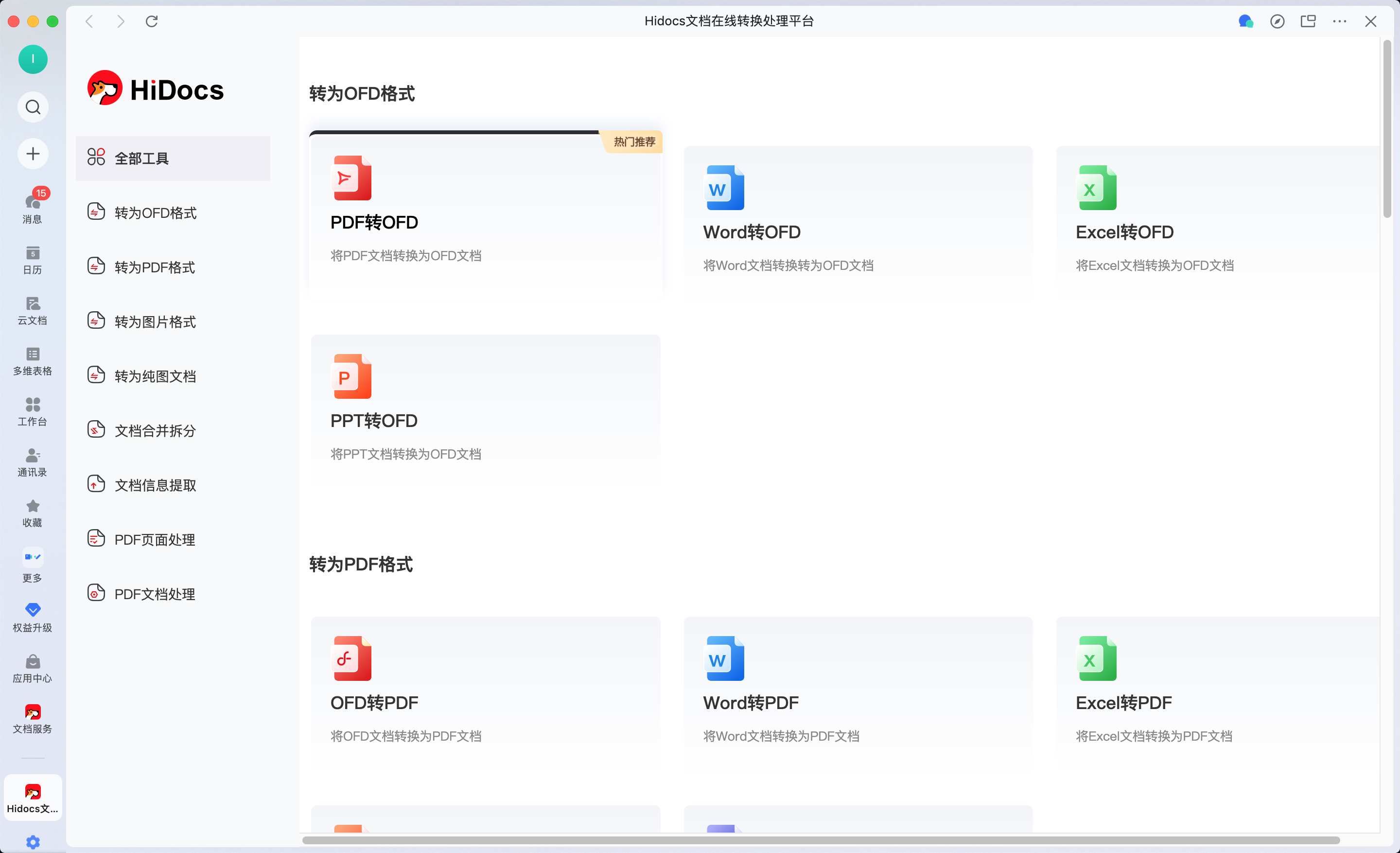Click the 转为OFD格式 section heading

(x=362, y=94)
